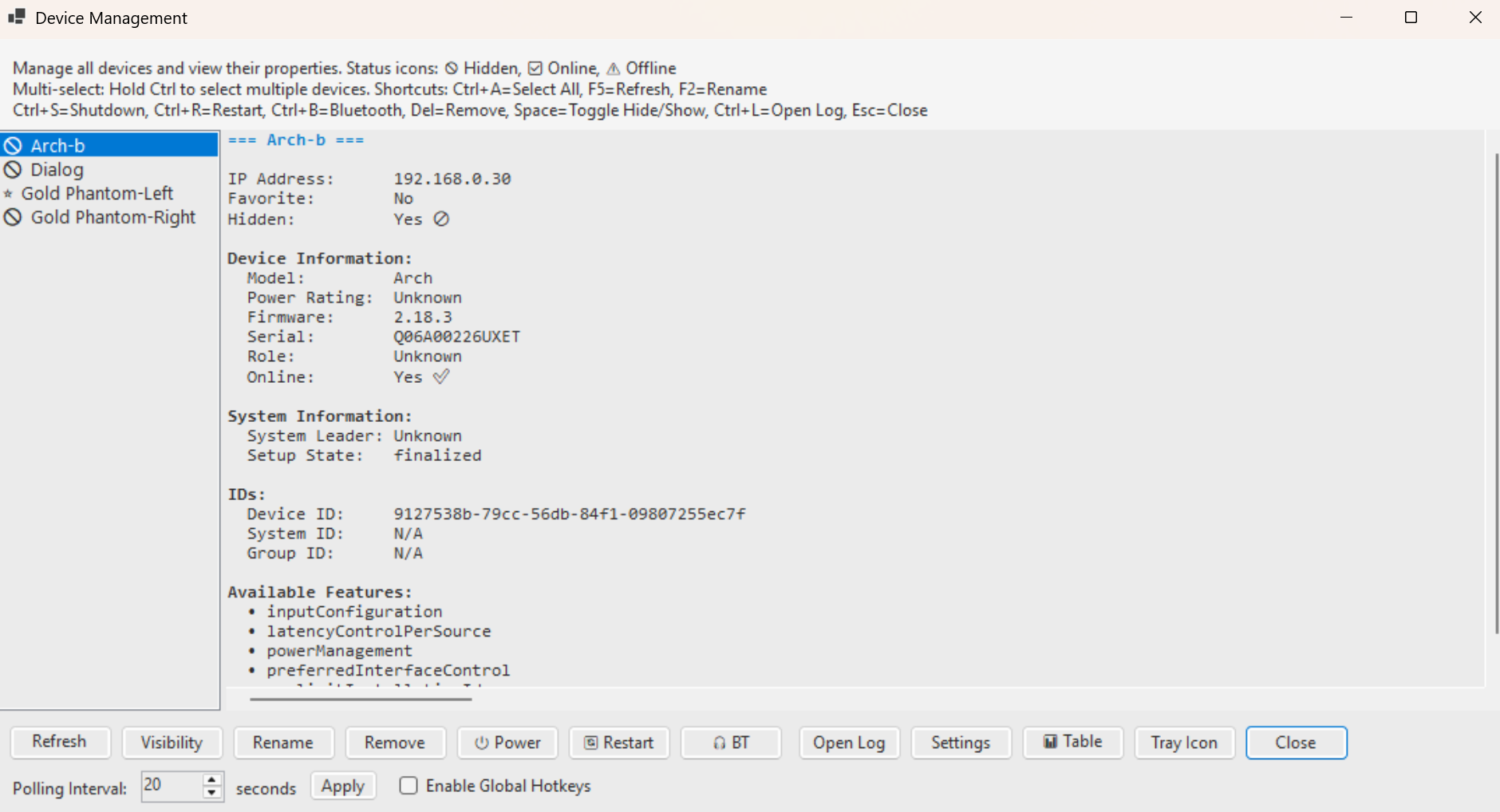Screen dimensions: 1500x812
Task: Click the horizontal scrollbar under details
Action: coord(361,699)
